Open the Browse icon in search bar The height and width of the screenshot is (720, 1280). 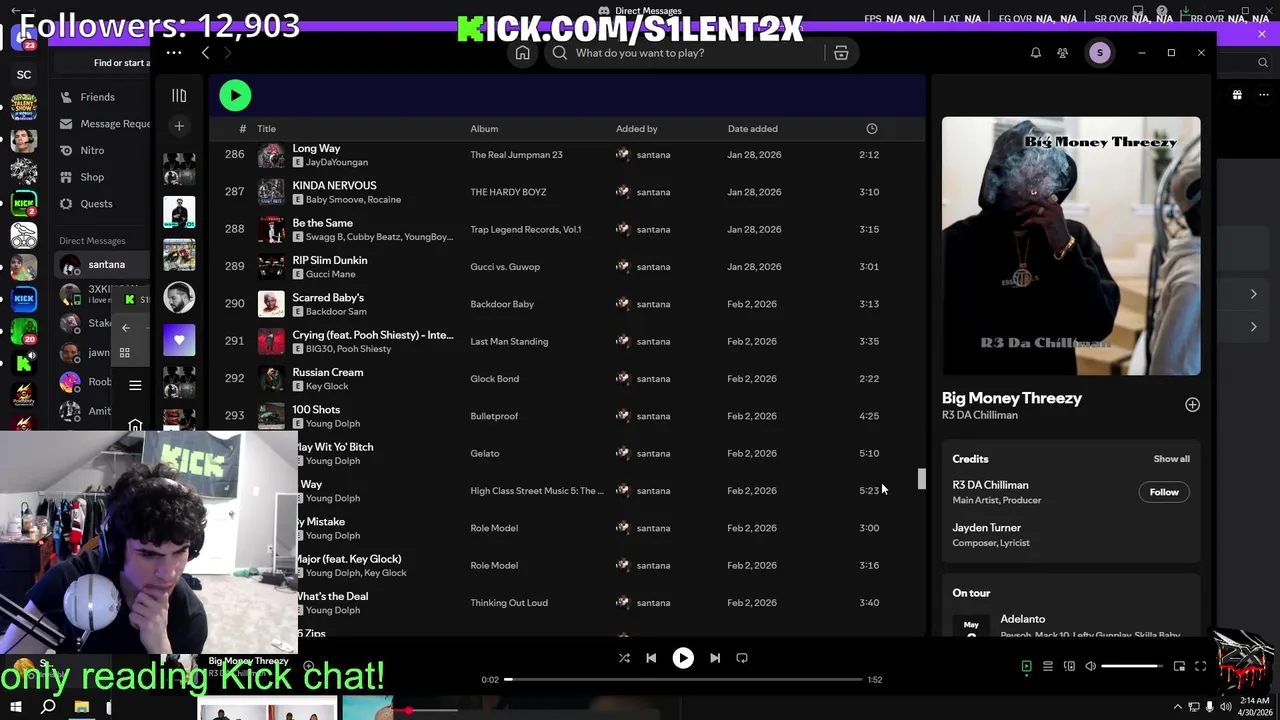(x=841, y=53)
